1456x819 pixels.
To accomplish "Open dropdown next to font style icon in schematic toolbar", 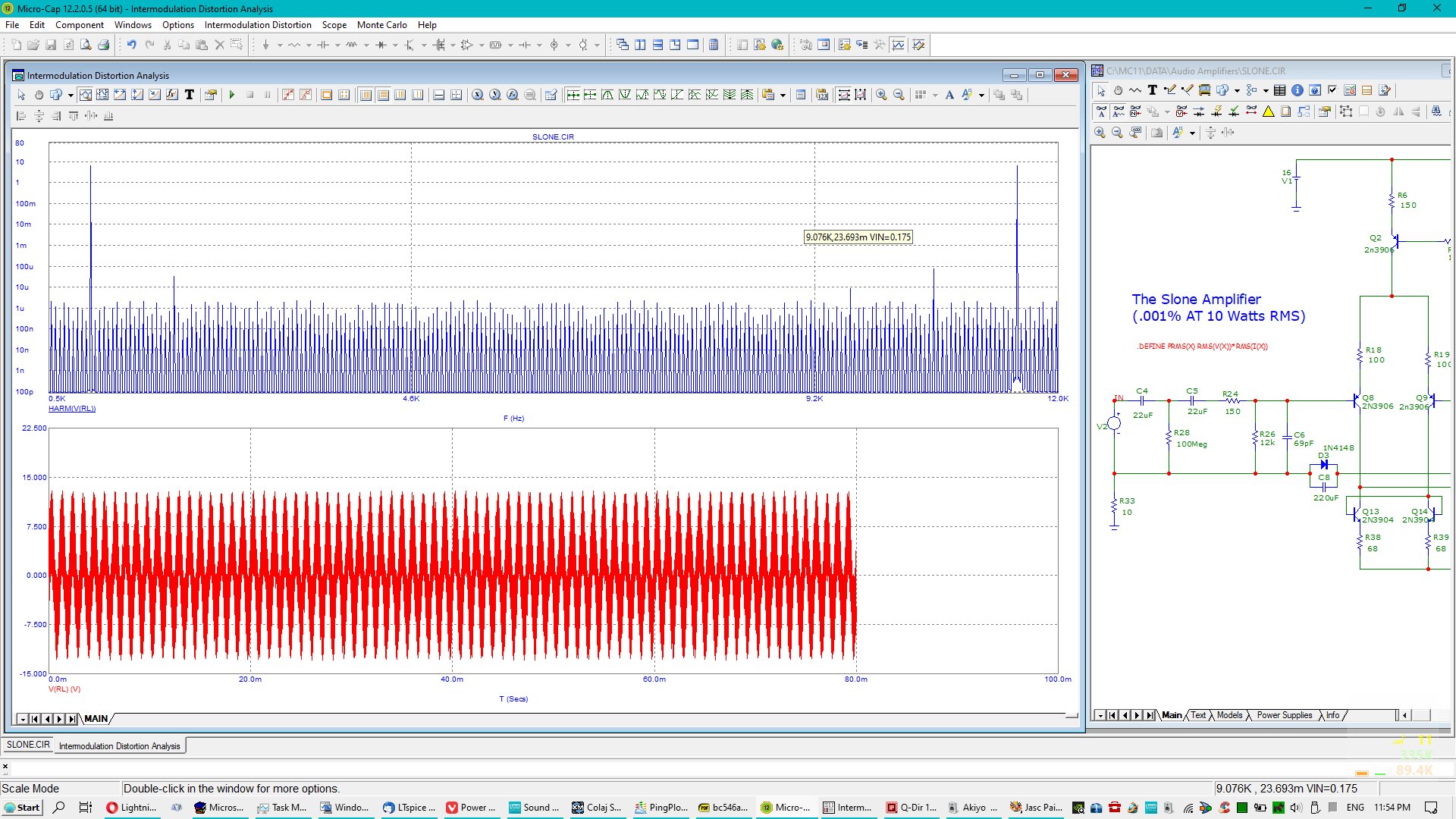I will click(x=1192, y=133).
